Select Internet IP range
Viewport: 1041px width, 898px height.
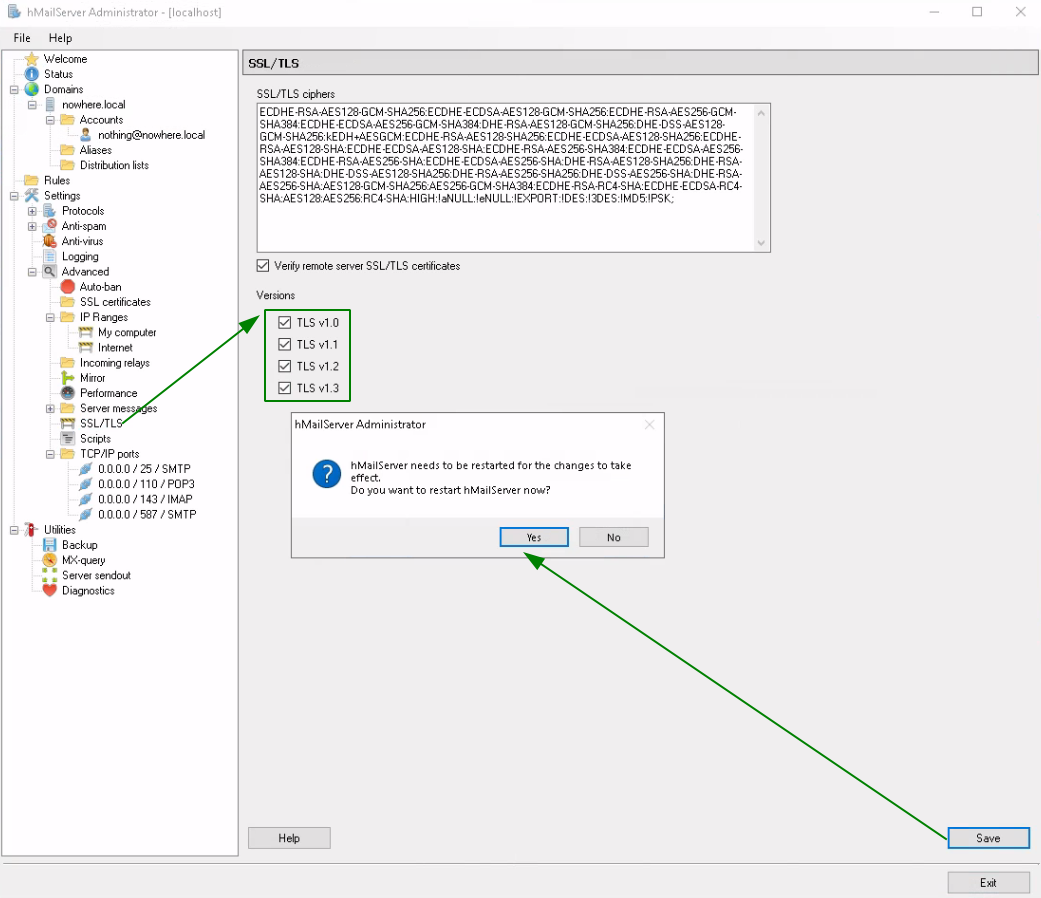pos(115,348)
